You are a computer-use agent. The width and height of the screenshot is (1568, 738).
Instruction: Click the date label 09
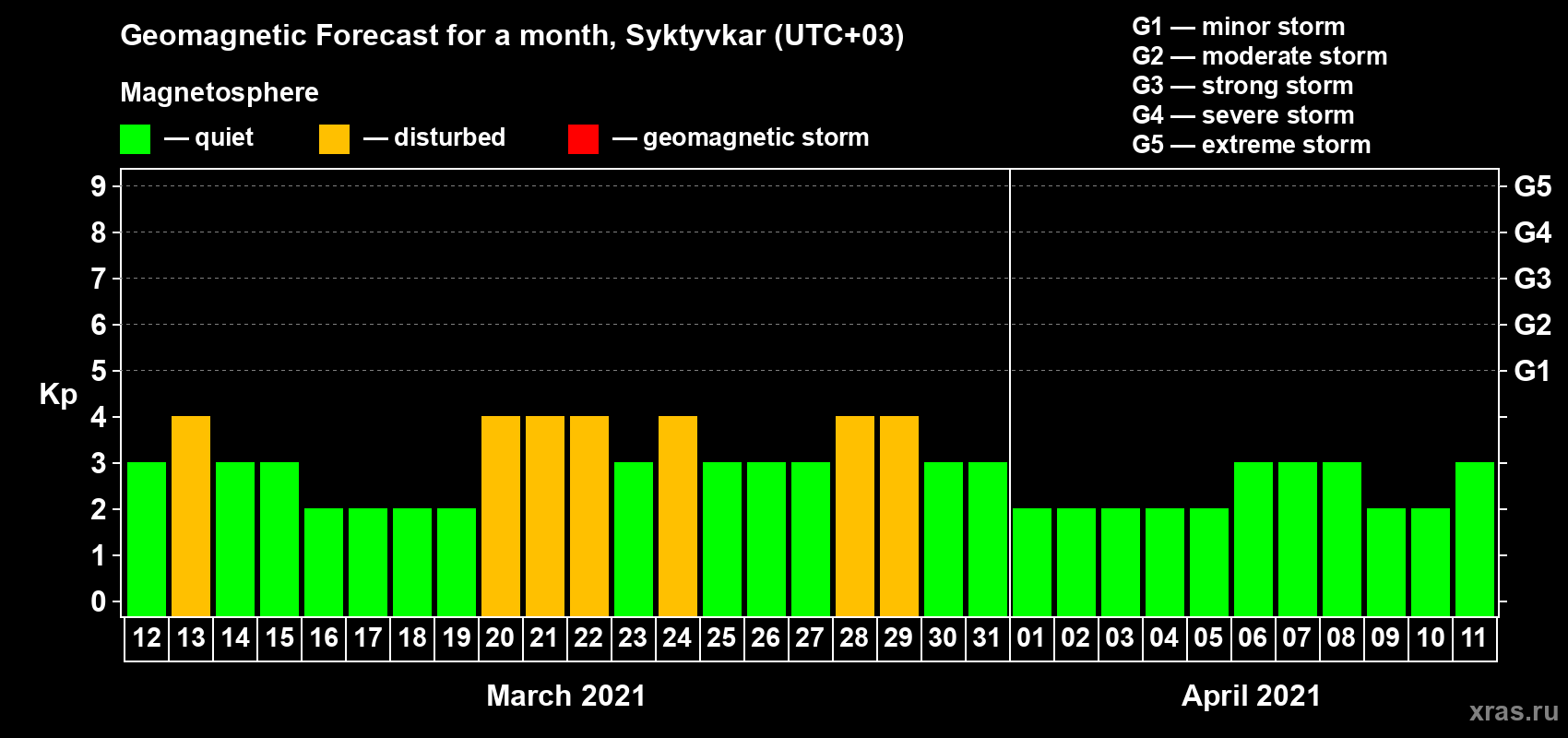(x=1385, y=637)
